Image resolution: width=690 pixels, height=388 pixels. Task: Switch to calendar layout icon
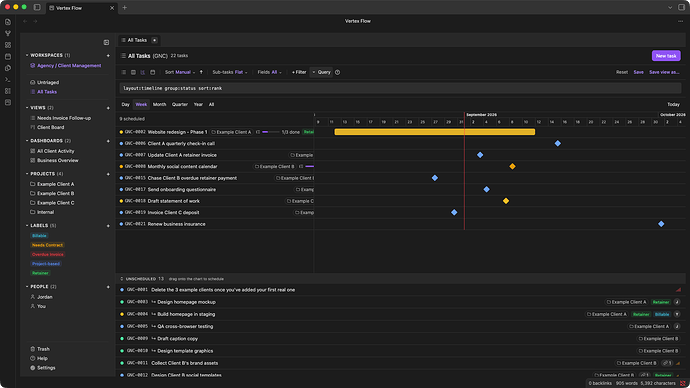[153, 72]
